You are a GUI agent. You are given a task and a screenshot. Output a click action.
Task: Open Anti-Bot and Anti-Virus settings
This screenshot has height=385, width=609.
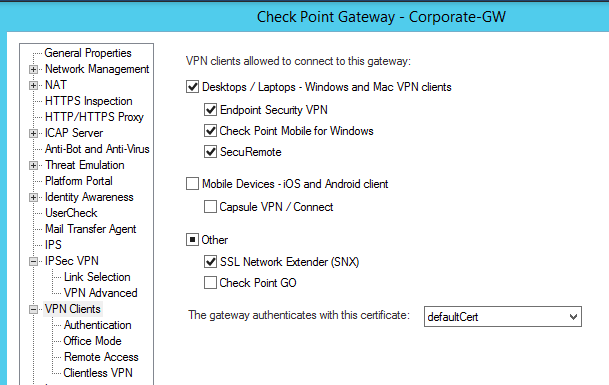[97, 149]
